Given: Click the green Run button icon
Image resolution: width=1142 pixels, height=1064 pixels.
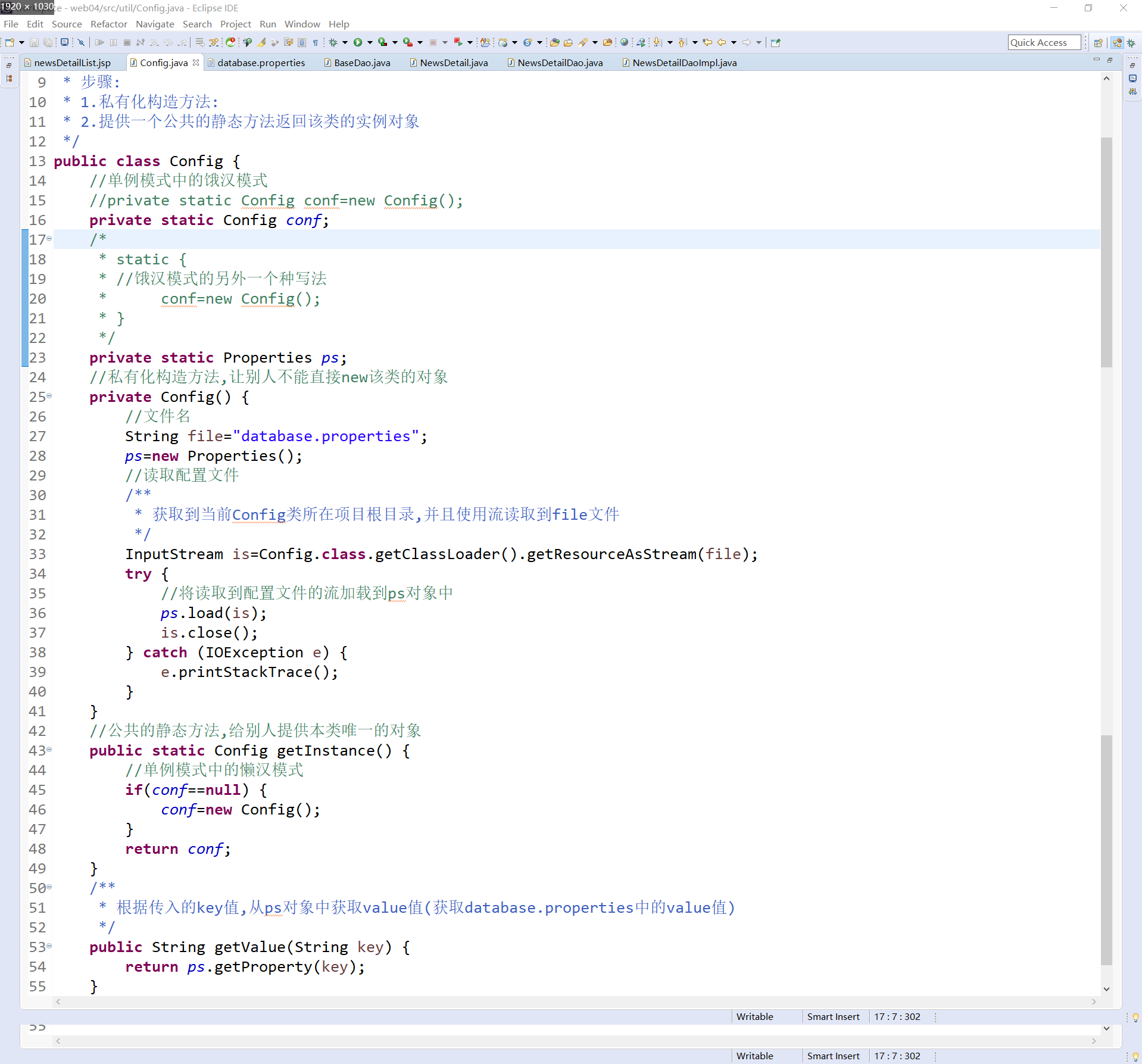Looking at the screenshot, I should pos(358,42).
